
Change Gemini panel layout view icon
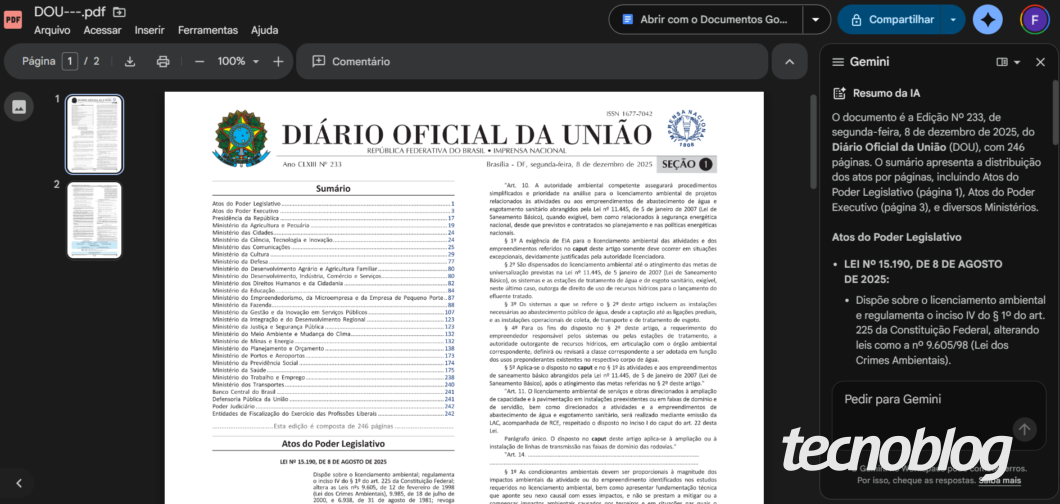(1008, 62)
